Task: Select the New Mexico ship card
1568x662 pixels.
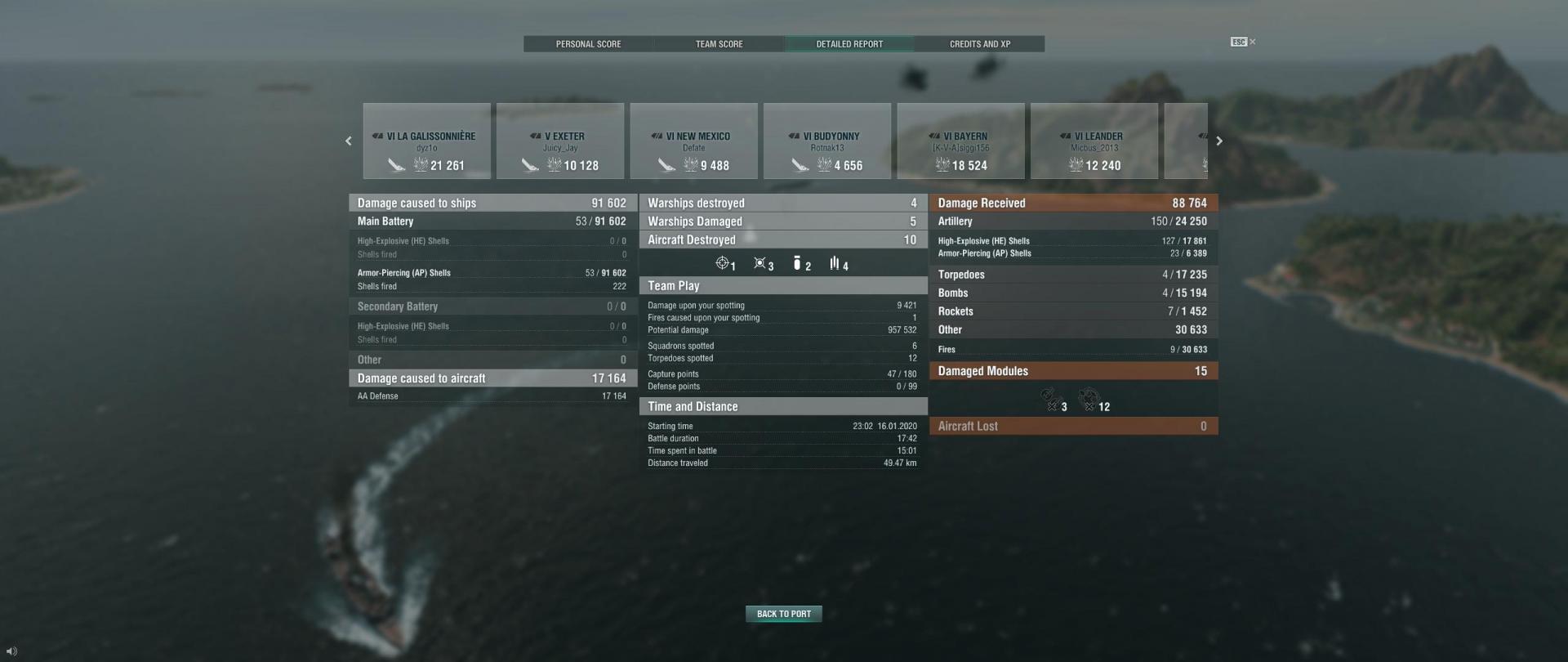Action: tap(694, 141)
